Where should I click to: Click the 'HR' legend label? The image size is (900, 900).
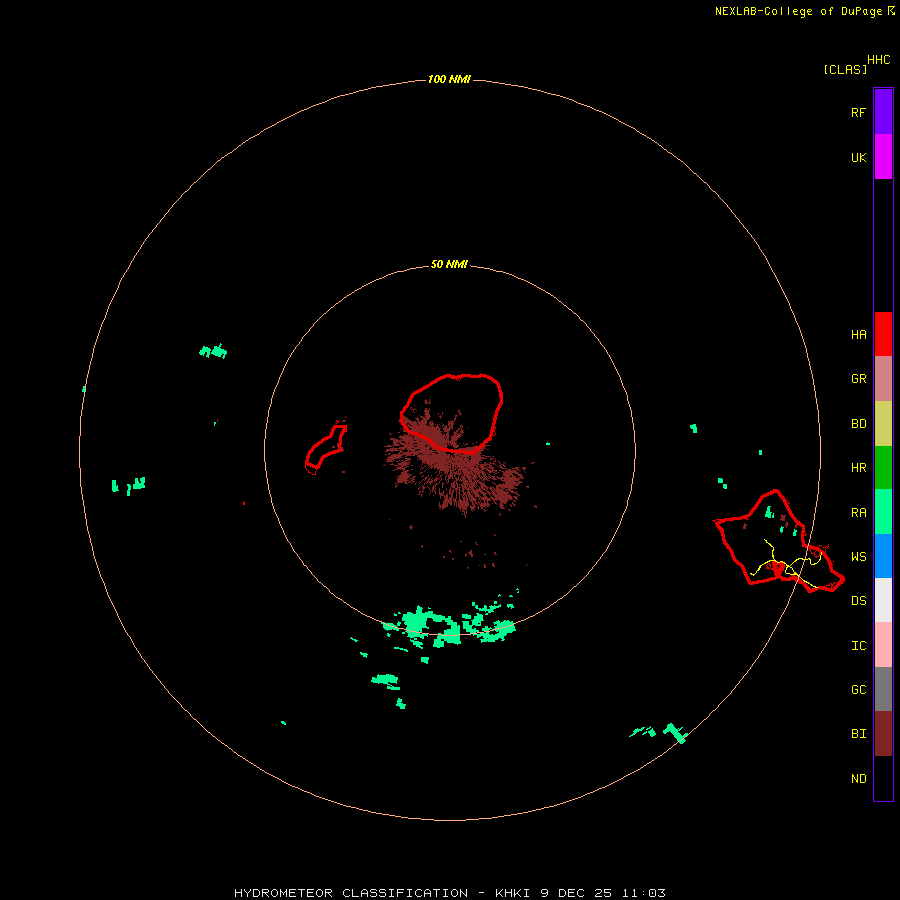(x=858, y=468)
